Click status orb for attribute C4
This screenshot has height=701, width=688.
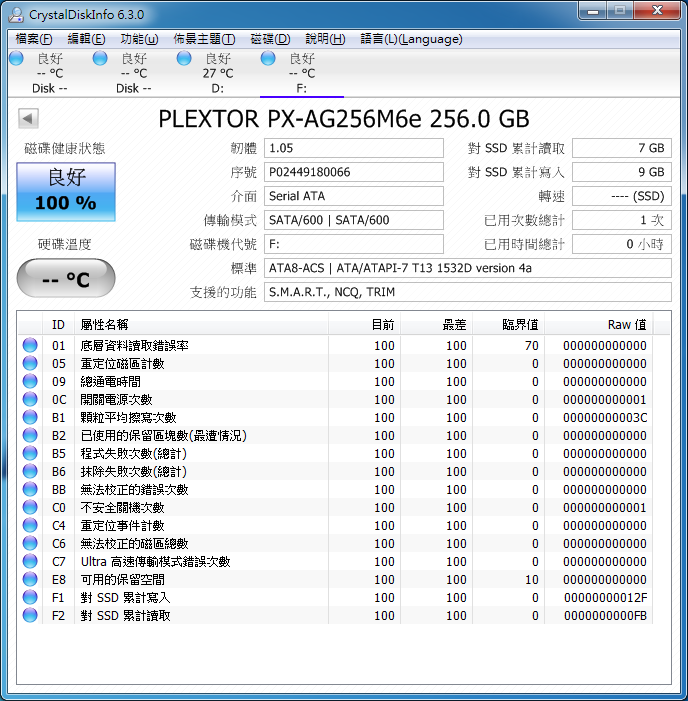click(x=30, y=525)
